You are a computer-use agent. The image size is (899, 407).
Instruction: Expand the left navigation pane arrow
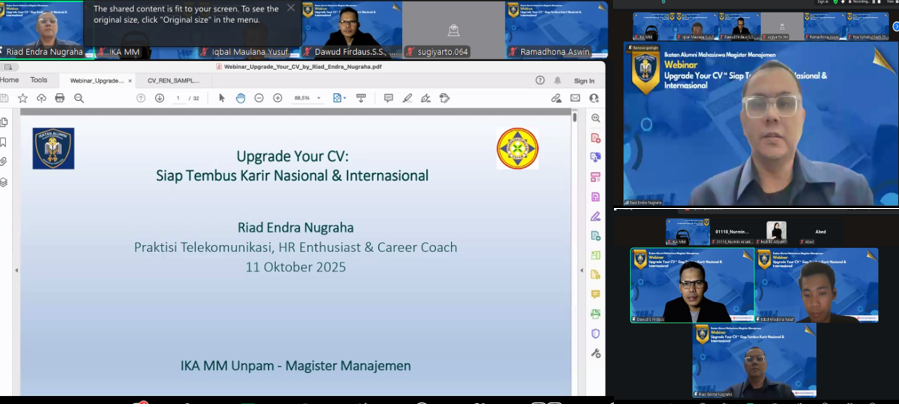(x=16, y=270)
